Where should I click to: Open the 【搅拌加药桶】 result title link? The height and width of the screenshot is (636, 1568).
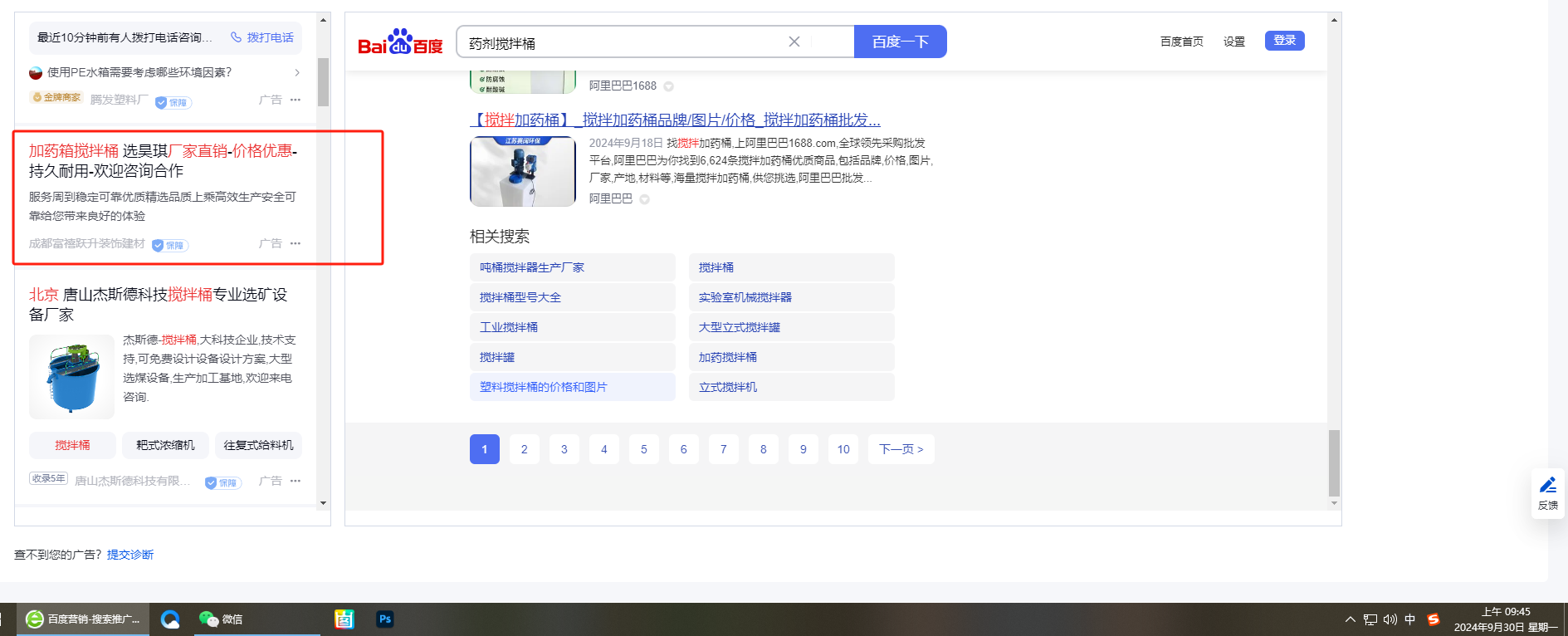tap(676, 120)
